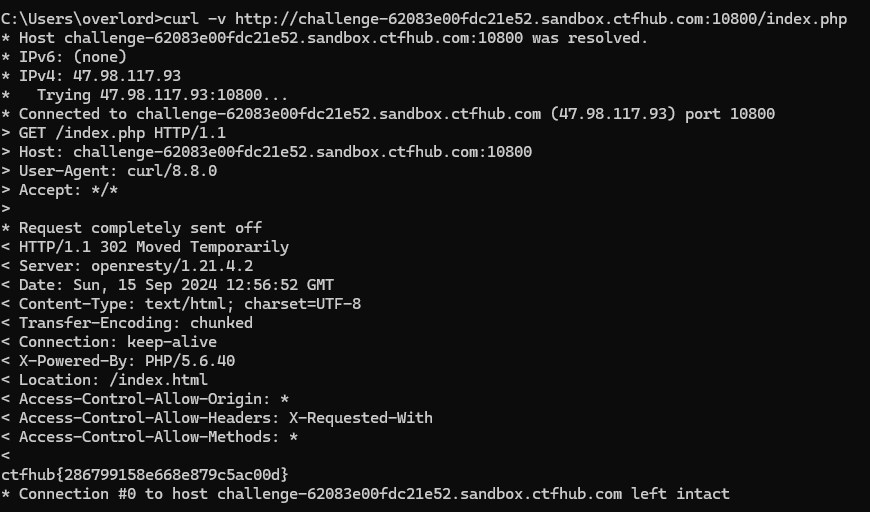870x512 pixels.
Task: Click the "X-Powered-By: PHP/5.6.40" header line
Action: 127,360
